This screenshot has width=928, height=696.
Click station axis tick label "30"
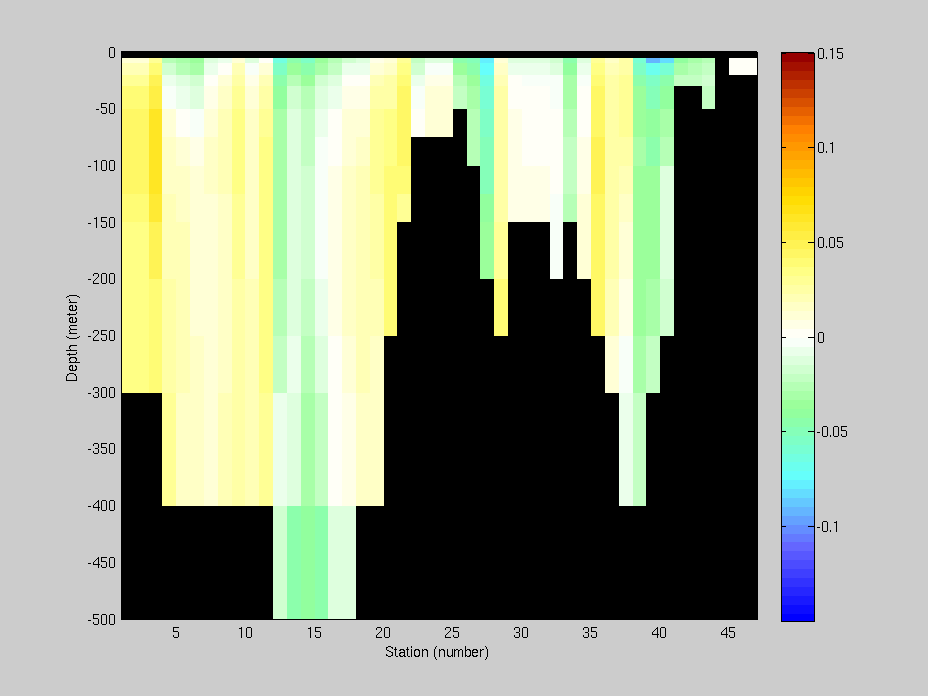(x=521, y=633)
